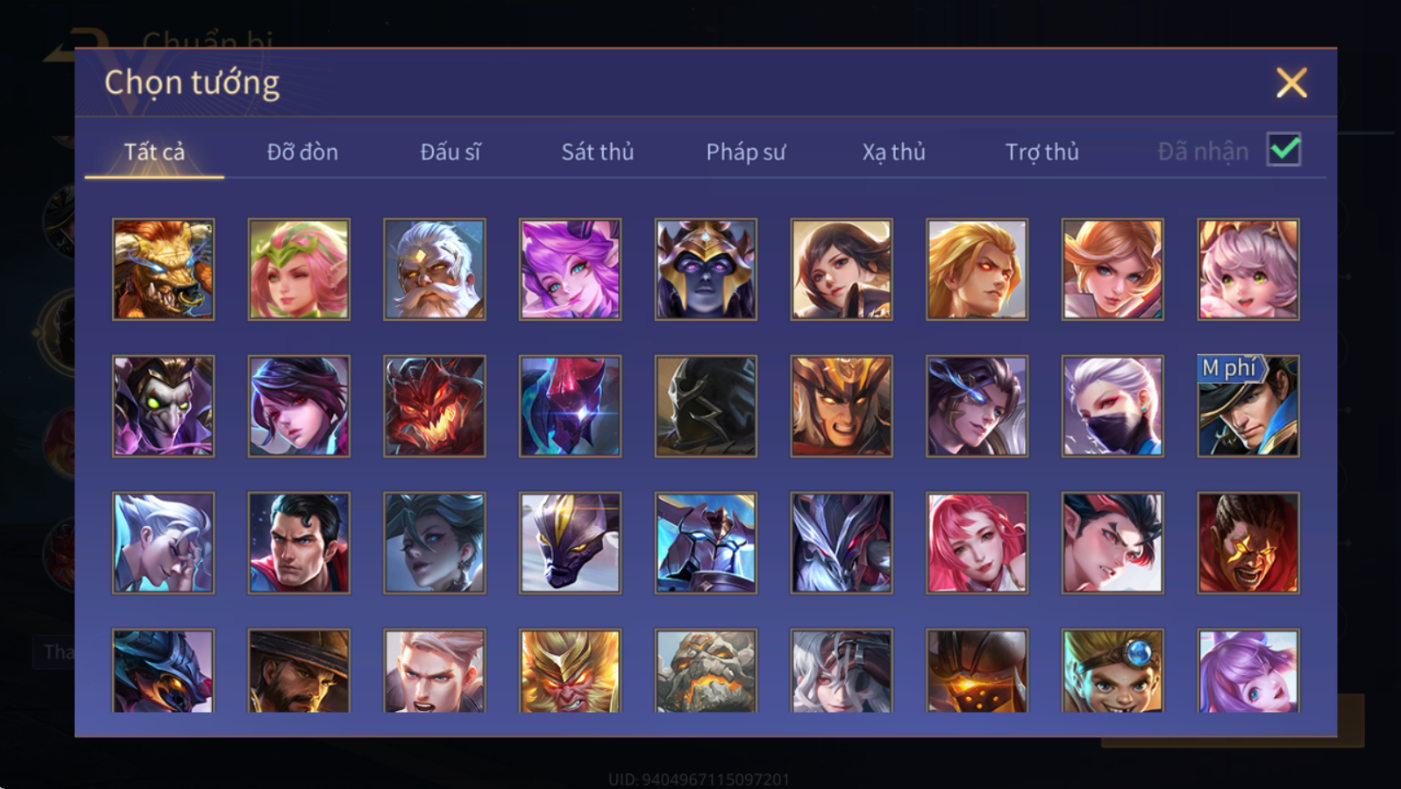The height and width of the screenshot is (789, 1401).
Task: Switch to the "Đỡ đòn" tab
Action: point(302,152)
